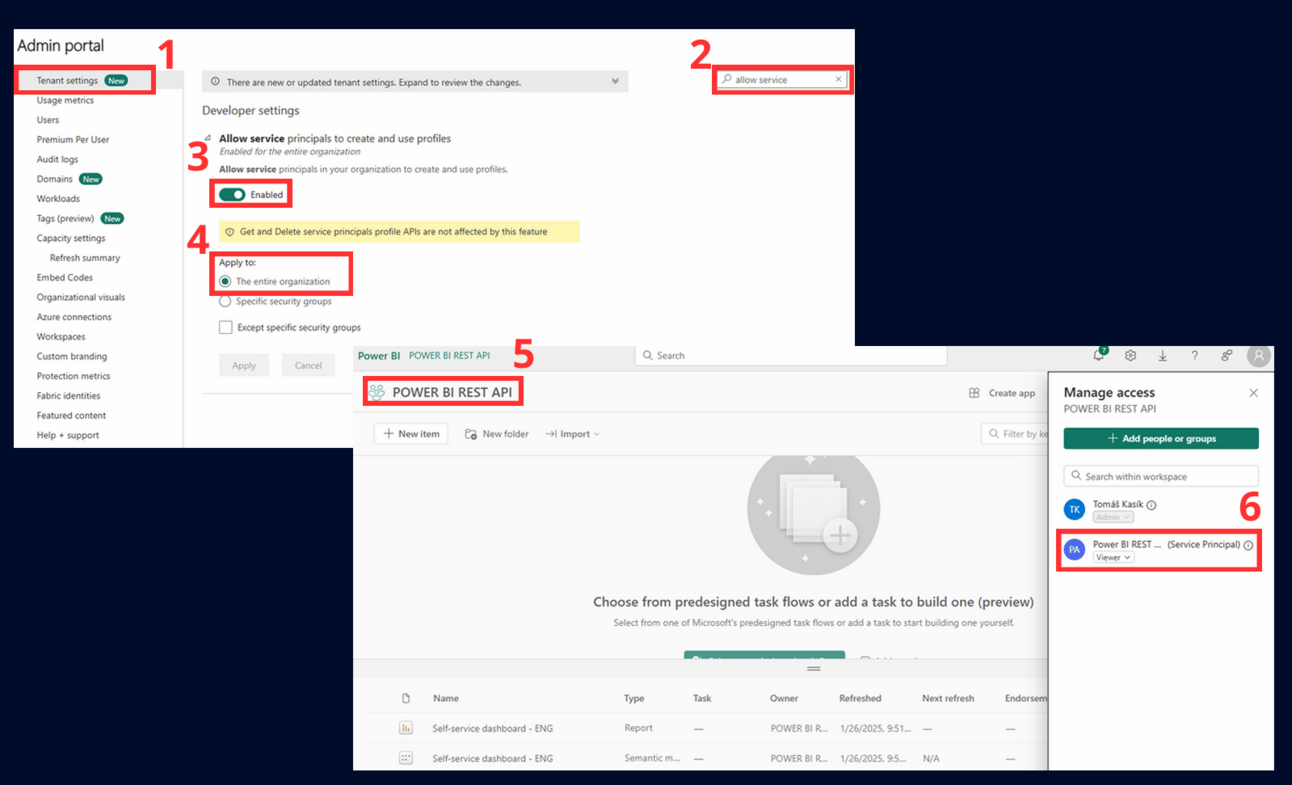The height and width of the screenshot is (785, 1292).
Task: Collapse Allow service principals setting
Action: coord(208,139)
